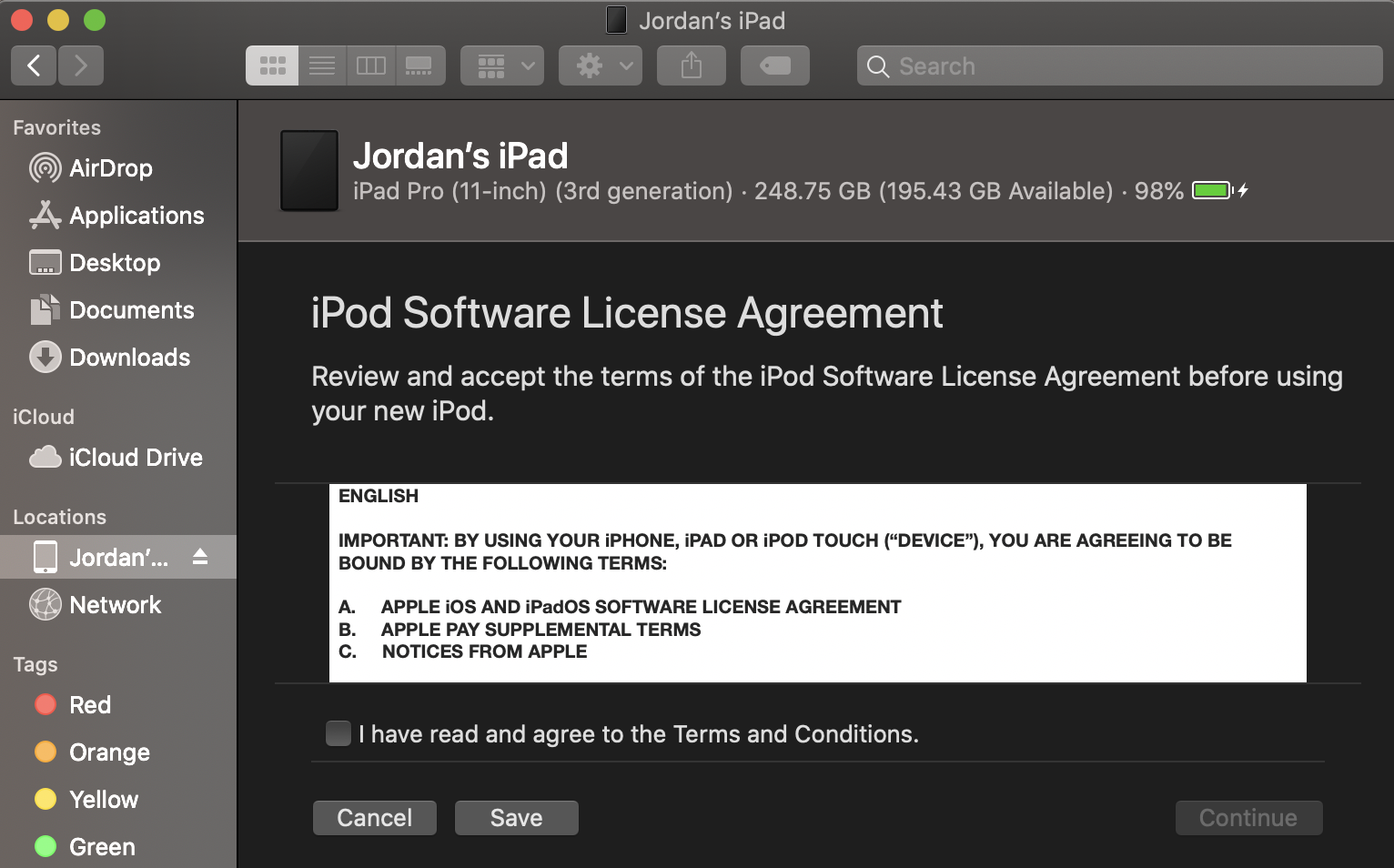This screenshot has width=1394, height=868.
Task: Select the Yellow tag
Action: (x=118, y=800)
